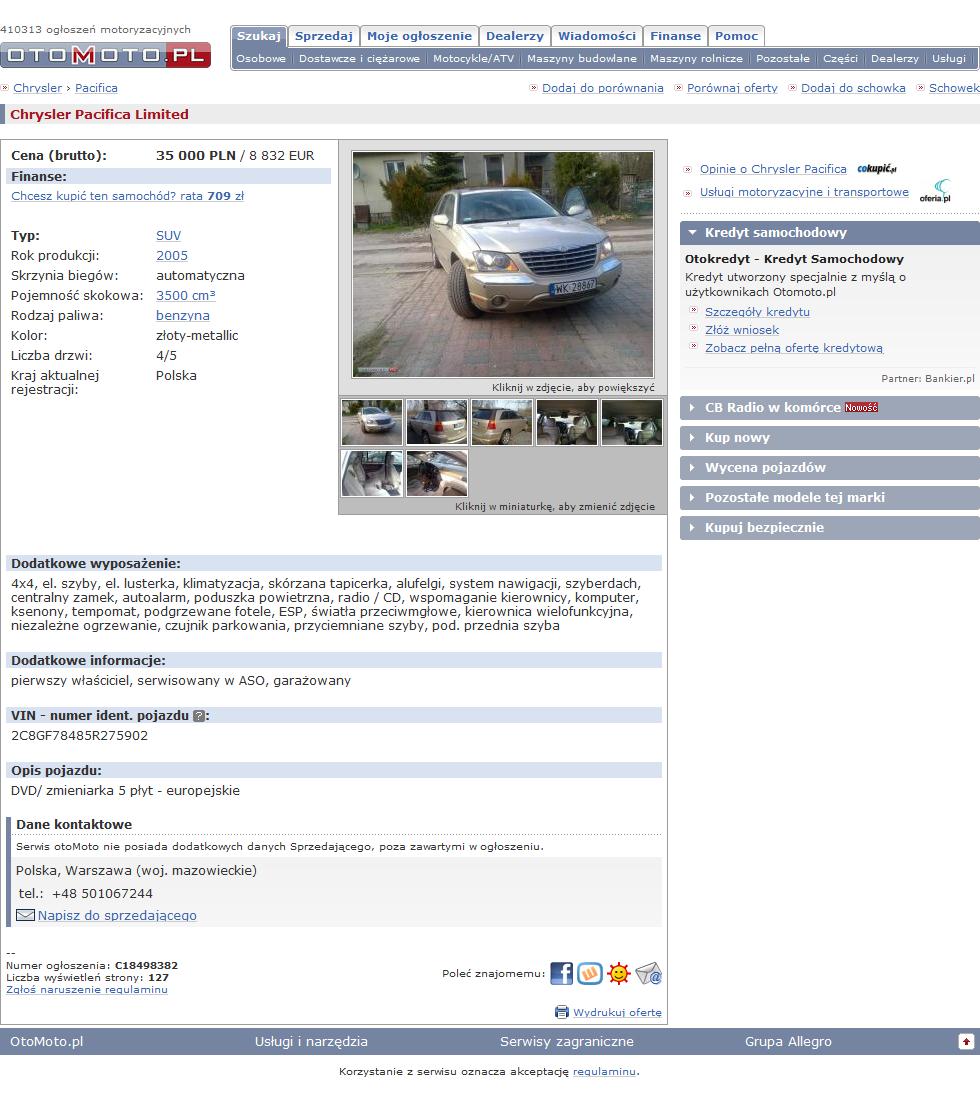Open the Pomoc tab
This screenshot has height=1097, width=980.
click(736, 36)
